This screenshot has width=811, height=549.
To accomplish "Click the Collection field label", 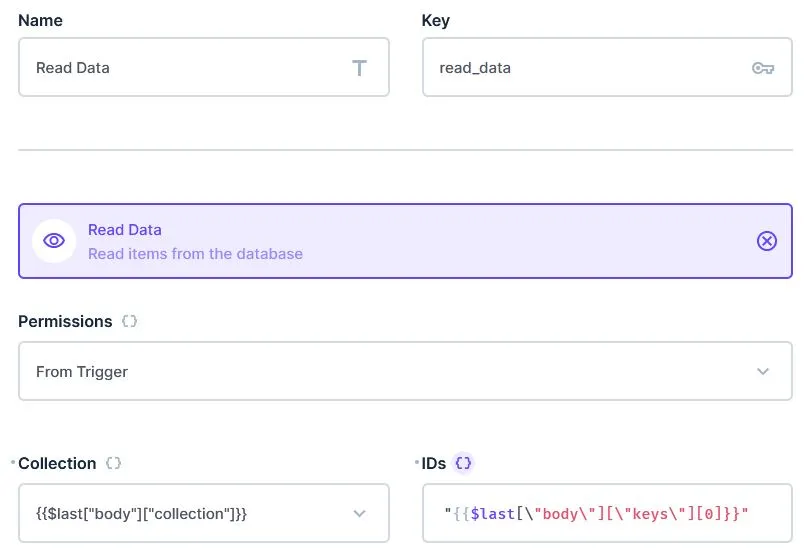I will (57, 464).
